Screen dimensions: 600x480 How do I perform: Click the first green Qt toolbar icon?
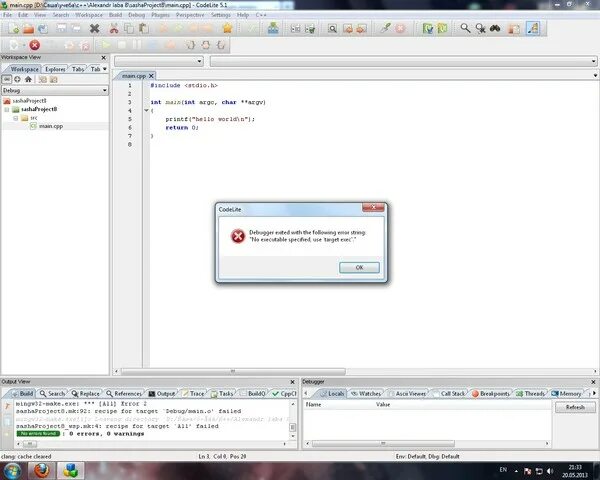[x=427, y=28]
